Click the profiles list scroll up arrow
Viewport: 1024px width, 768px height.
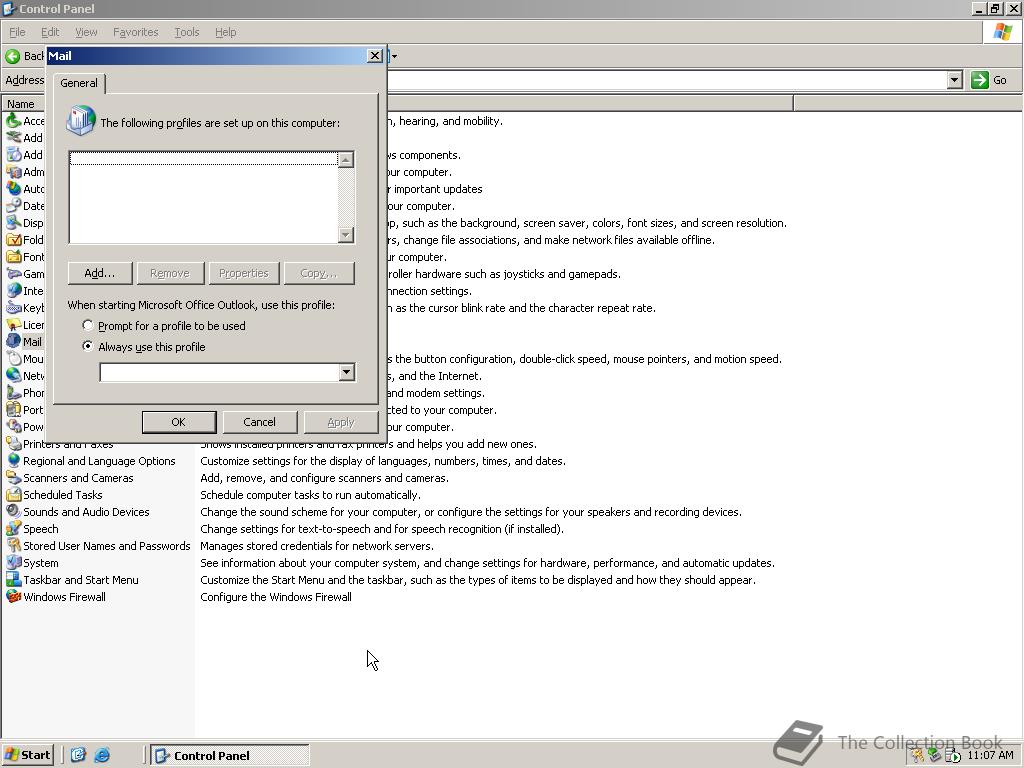(x=346, y=159)
